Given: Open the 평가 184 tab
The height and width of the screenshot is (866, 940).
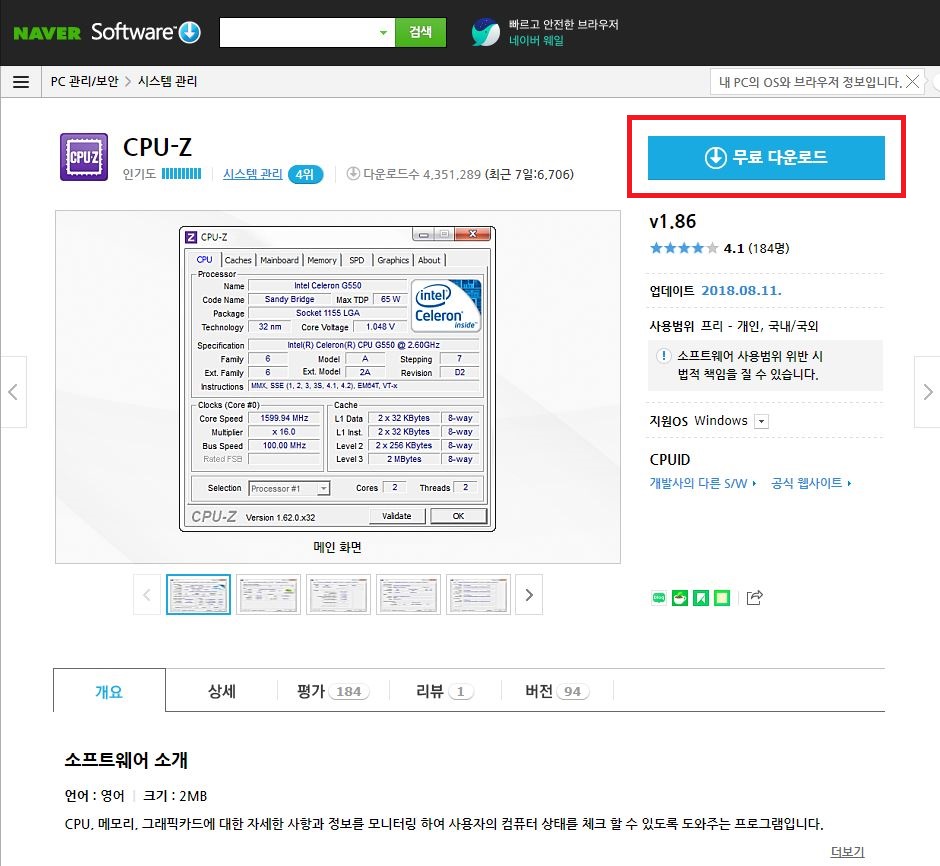Looking at the screenshot, I should click(x=333, y=691).
